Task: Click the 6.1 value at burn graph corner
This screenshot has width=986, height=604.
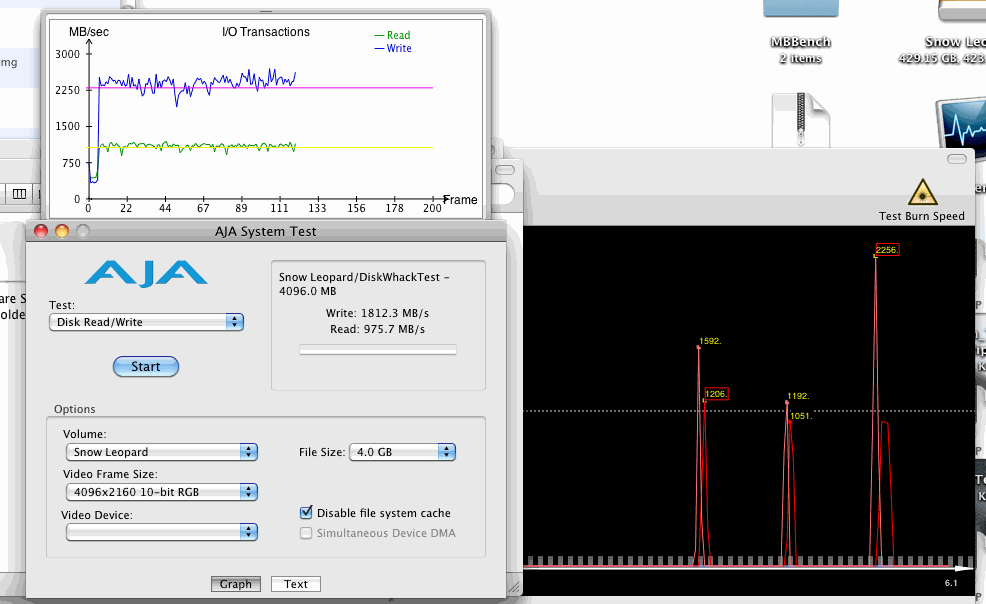Action: [951, 583]
